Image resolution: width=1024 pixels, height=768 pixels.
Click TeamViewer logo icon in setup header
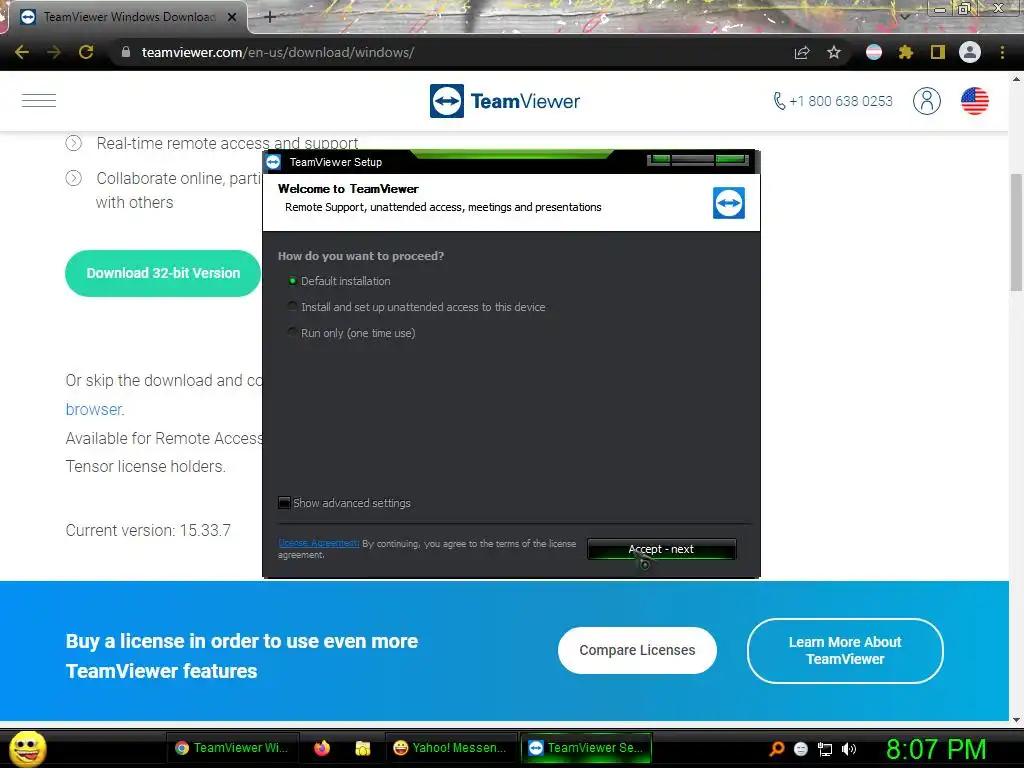[x=729, y=203]
